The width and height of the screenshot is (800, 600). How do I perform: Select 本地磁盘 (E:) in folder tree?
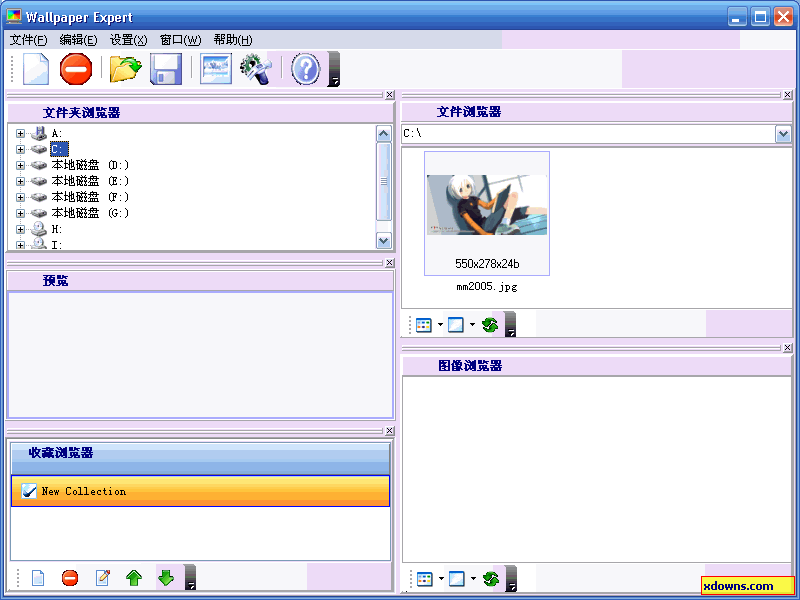(x=90, y=181)
